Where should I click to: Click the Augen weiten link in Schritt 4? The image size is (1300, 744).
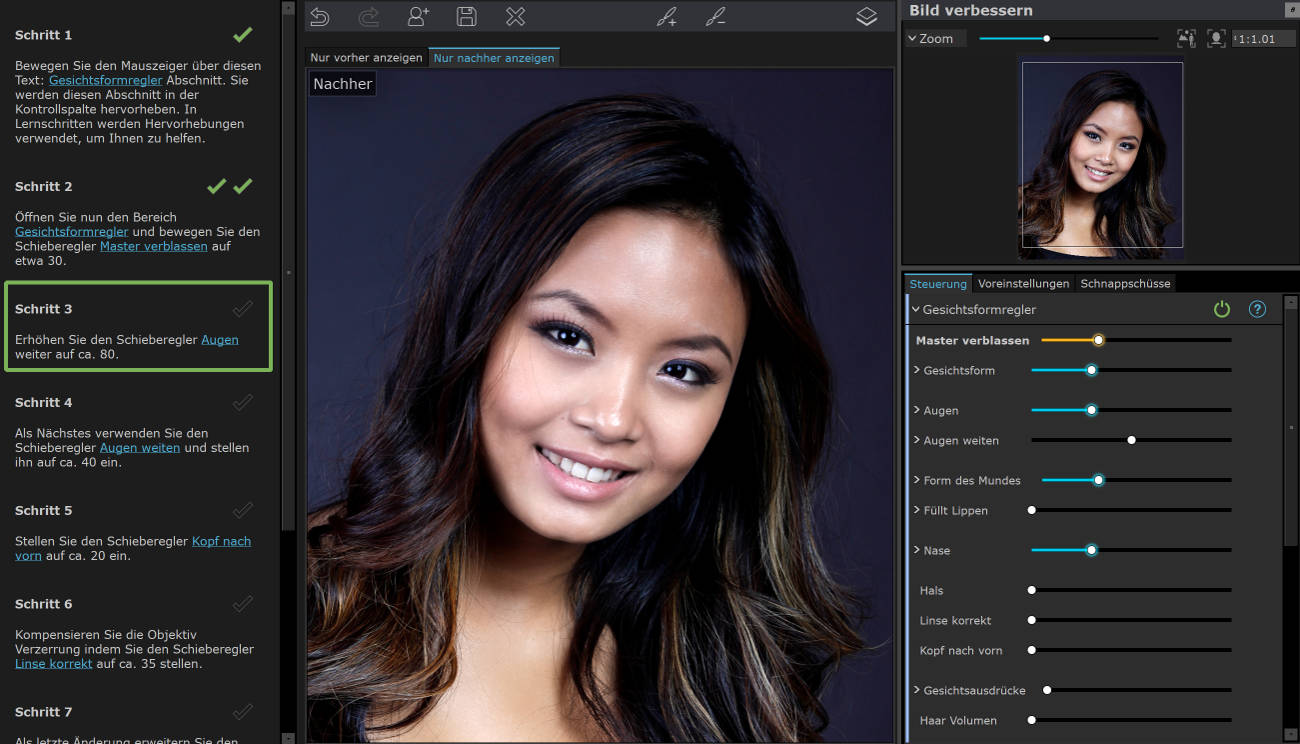[140, 448]
